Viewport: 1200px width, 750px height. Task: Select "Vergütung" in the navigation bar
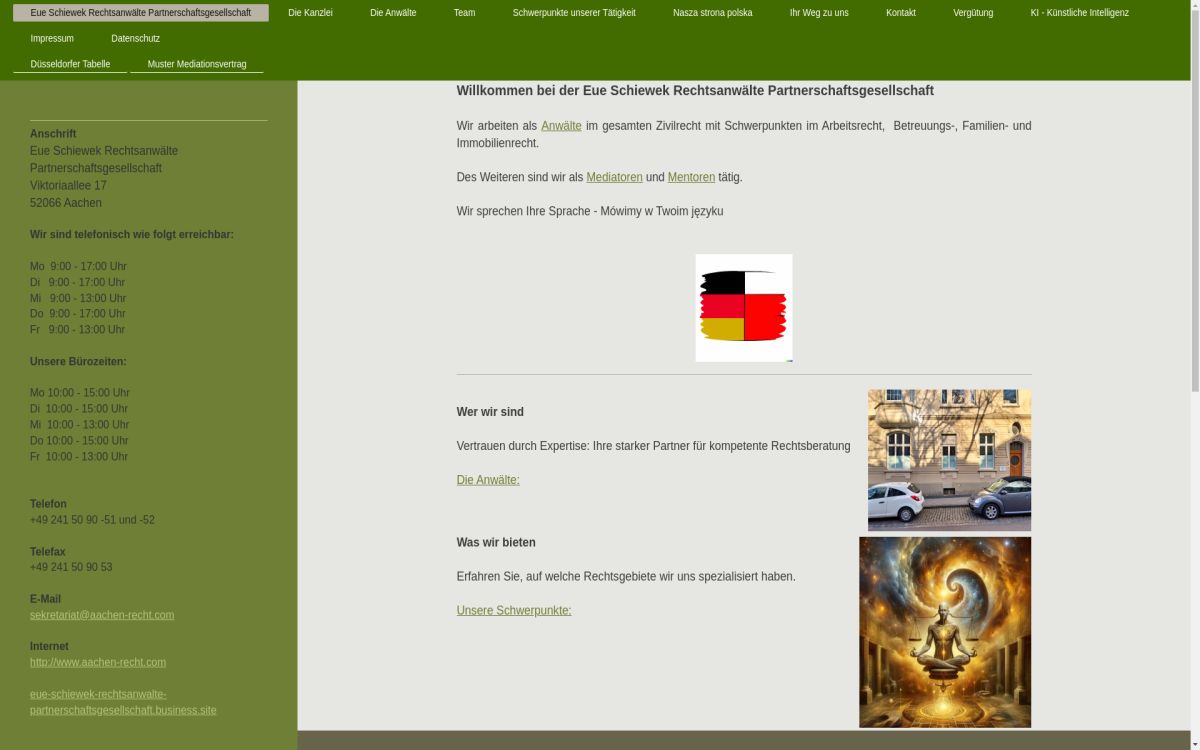click(x=971, y=12)
